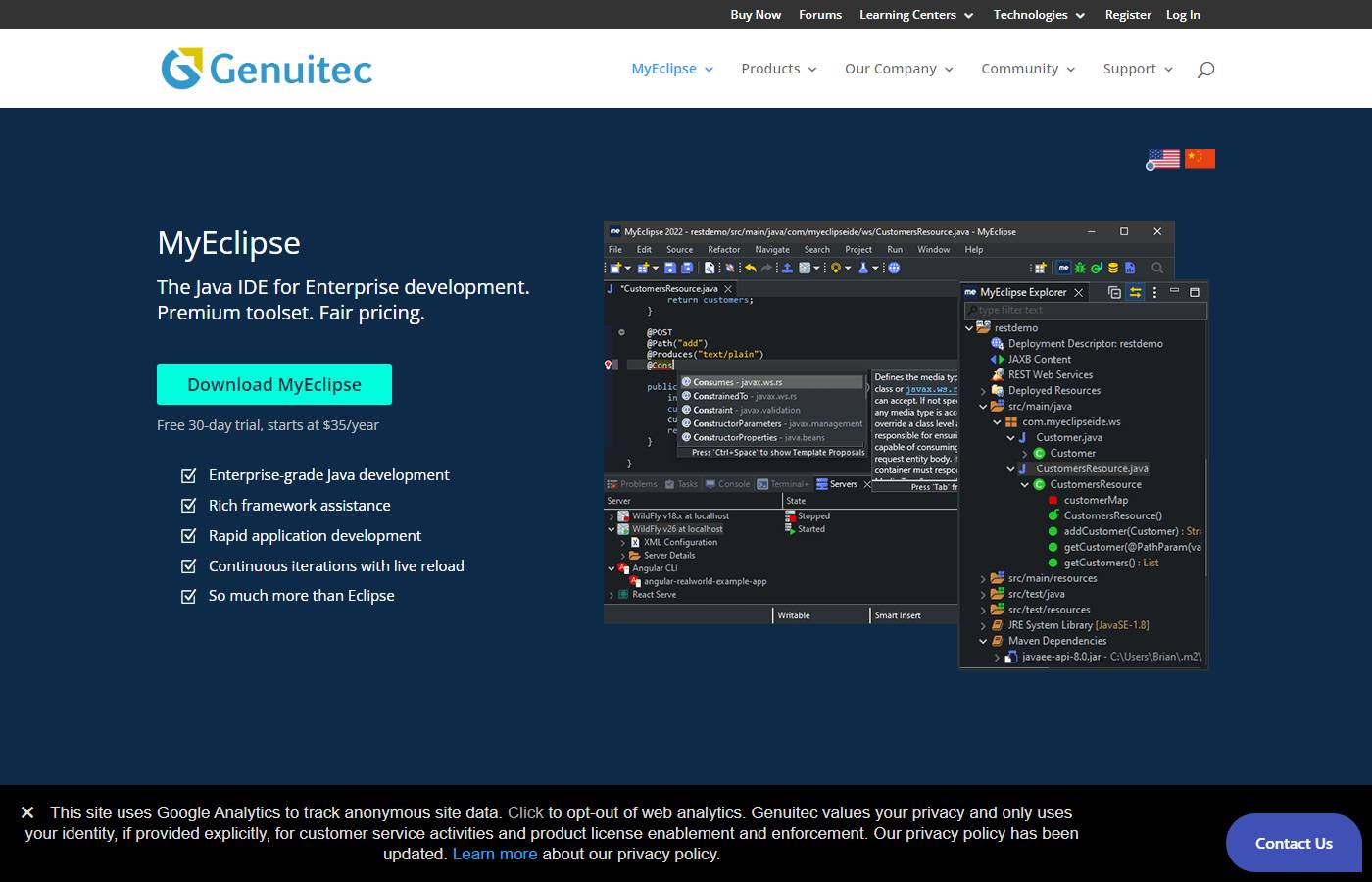Click check icon beside Enterprise-grade Java development
Screen dimensions: 1372x882
pyautogui.click(x=189, y=475)
